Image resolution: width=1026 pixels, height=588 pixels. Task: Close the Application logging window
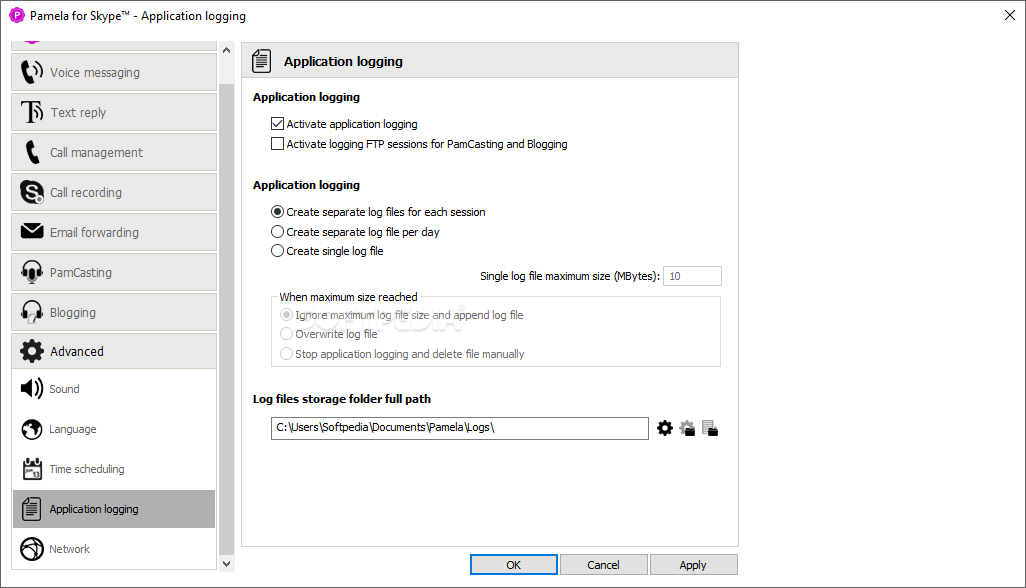click(1010, 15)
